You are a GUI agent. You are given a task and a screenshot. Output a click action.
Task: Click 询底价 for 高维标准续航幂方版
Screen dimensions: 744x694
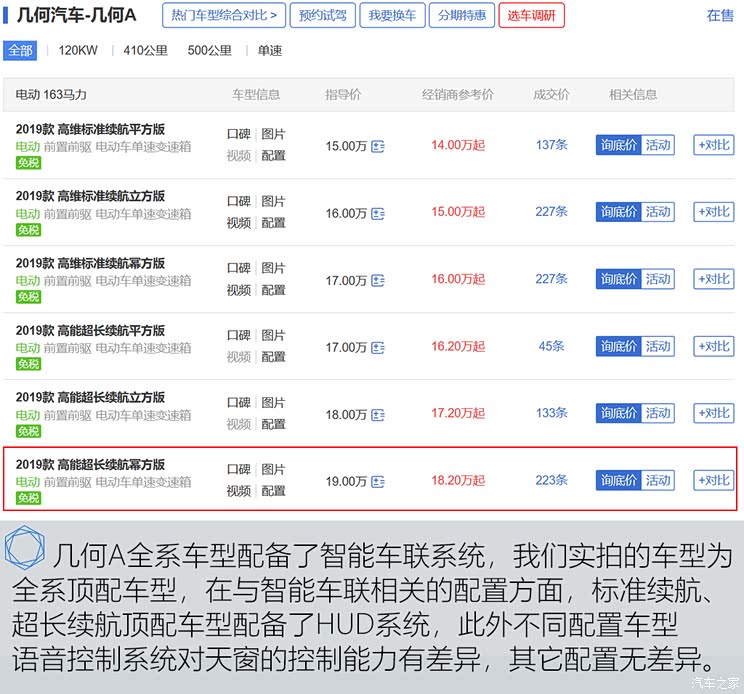tap(618, 279)
